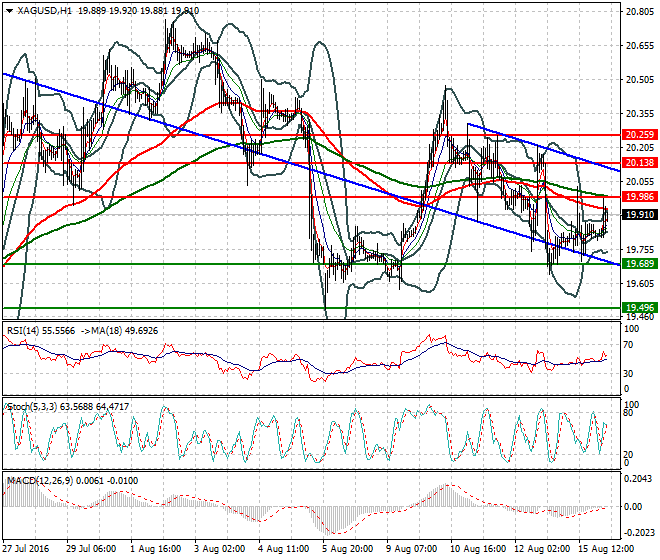Click the 20.259 red price level label
Viewport: 660px width, 560px height.
[x=640, y=135]
